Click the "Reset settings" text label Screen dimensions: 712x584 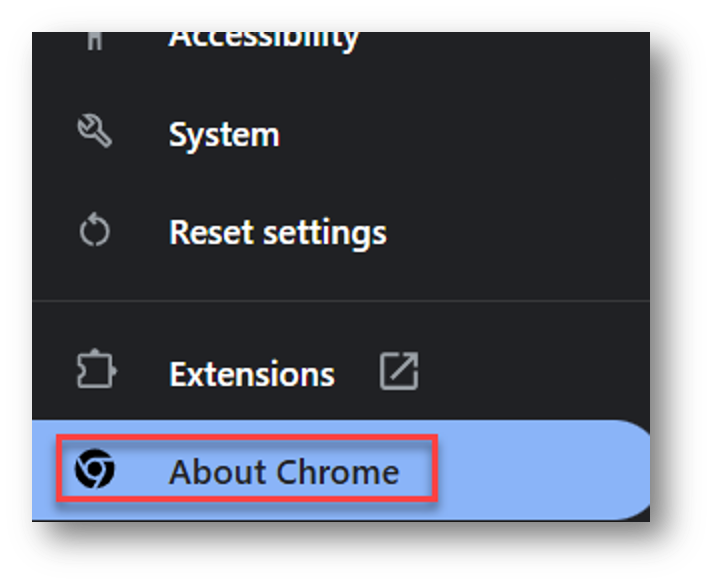click(277, 233)
